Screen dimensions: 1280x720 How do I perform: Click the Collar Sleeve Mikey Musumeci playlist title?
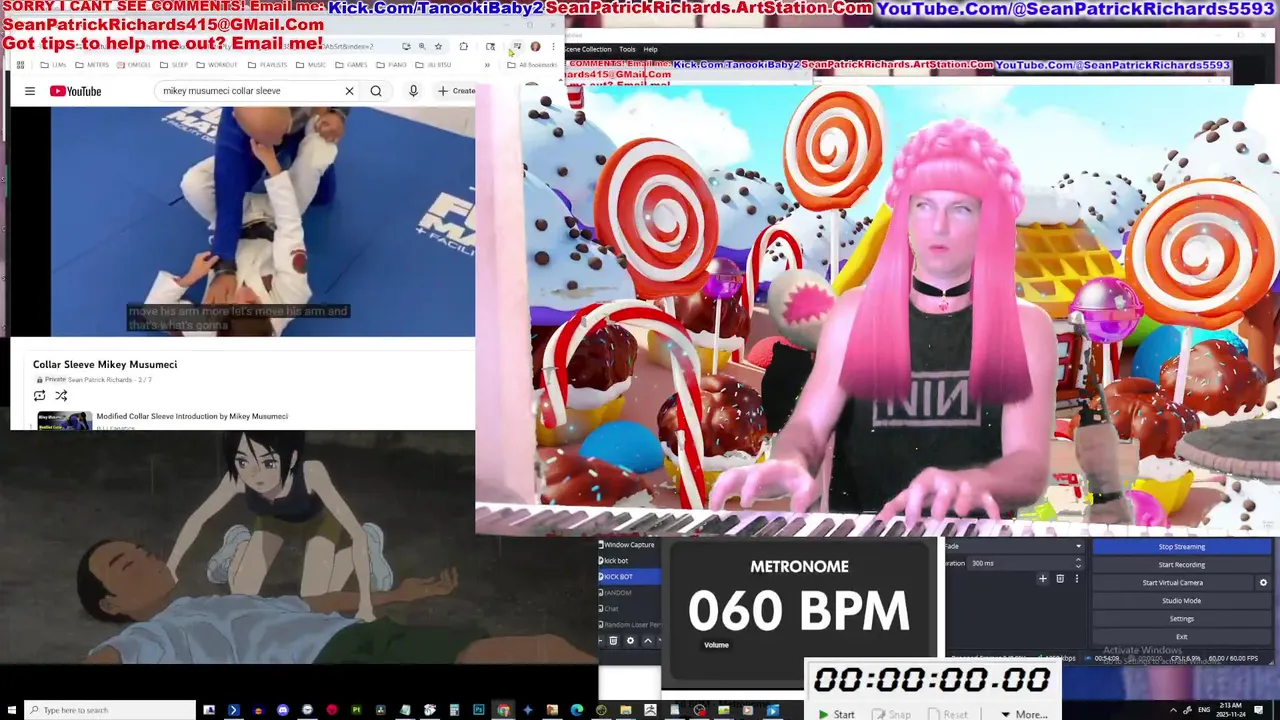105,364
